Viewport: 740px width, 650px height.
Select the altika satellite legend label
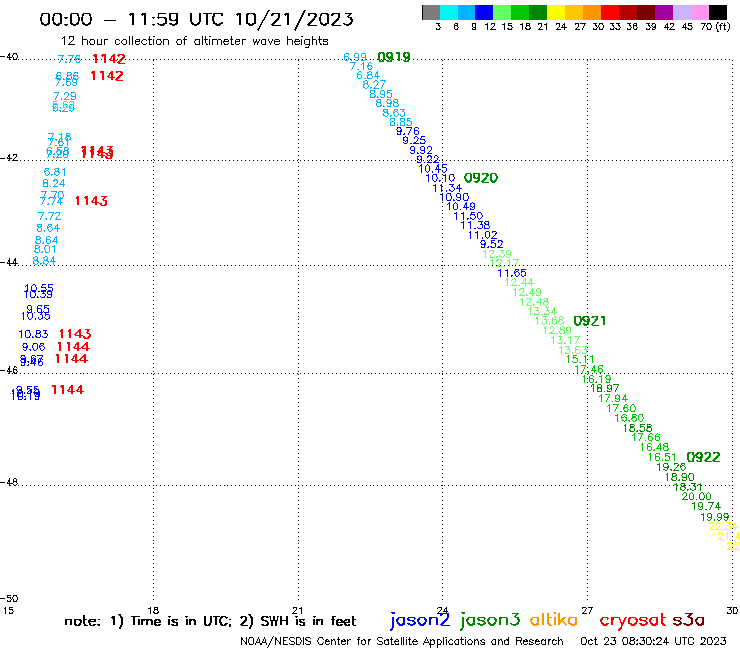click(553, 619)
